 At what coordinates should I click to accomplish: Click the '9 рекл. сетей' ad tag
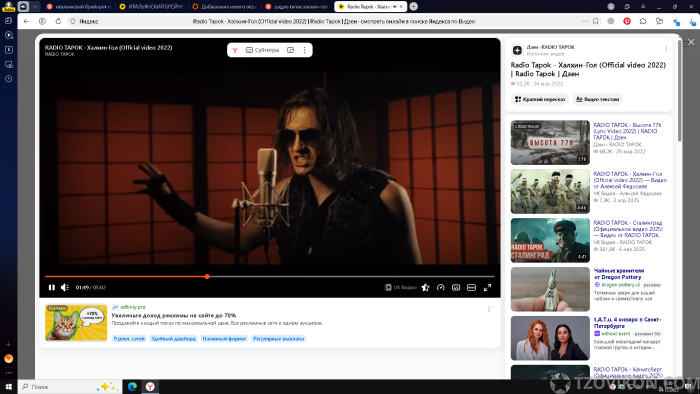(x=129, y=339)
